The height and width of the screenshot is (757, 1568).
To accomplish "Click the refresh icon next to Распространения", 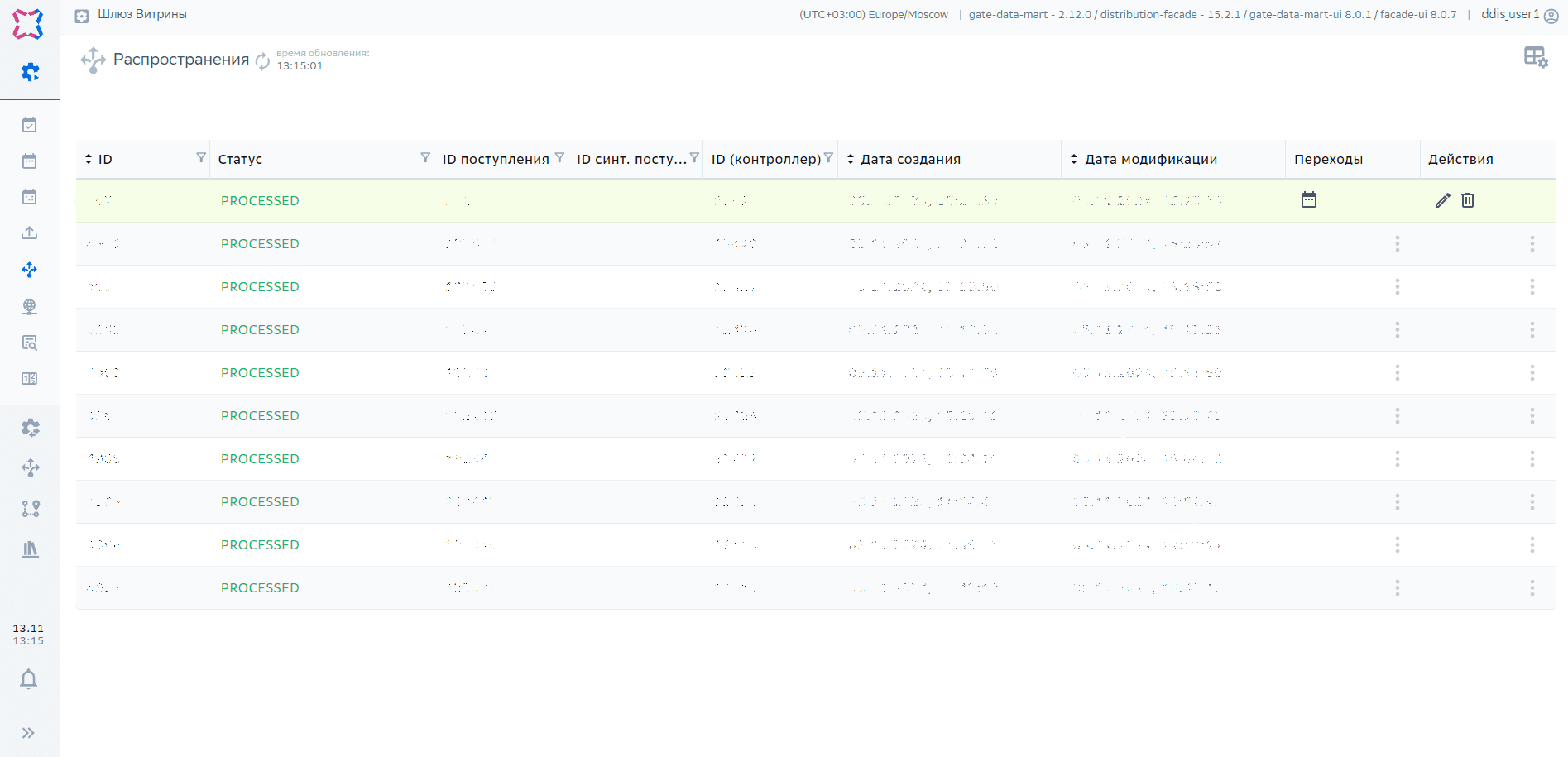I will click(x=262, y=60).
